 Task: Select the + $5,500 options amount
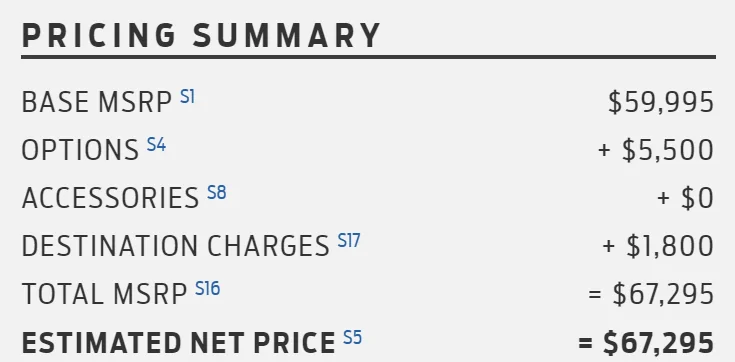click(x=656, y=151)
